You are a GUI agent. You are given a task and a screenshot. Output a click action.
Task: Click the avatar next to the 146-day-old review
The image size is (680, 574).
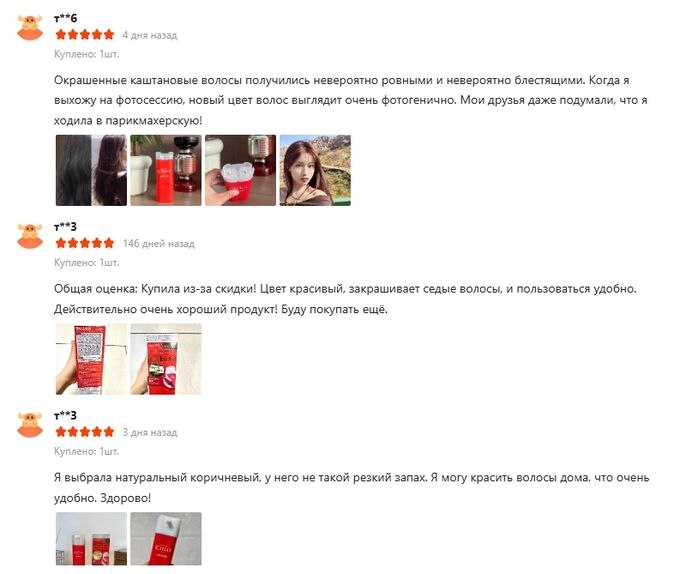30,236
